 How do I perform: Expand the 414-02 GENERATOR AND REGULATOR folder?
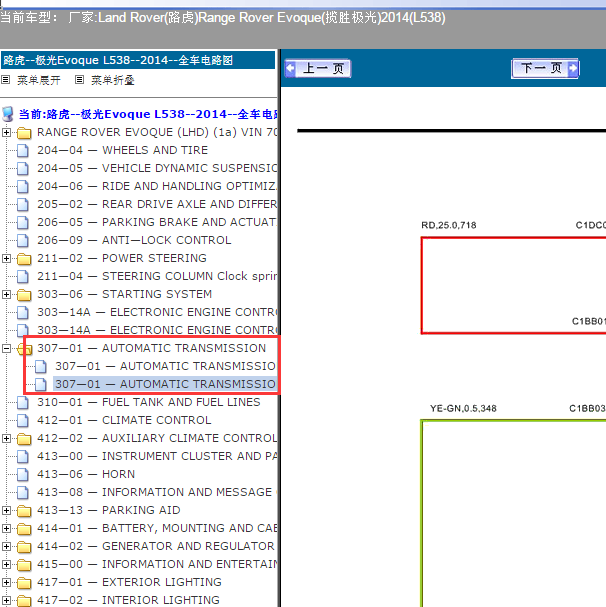click(x=6, y=546)
